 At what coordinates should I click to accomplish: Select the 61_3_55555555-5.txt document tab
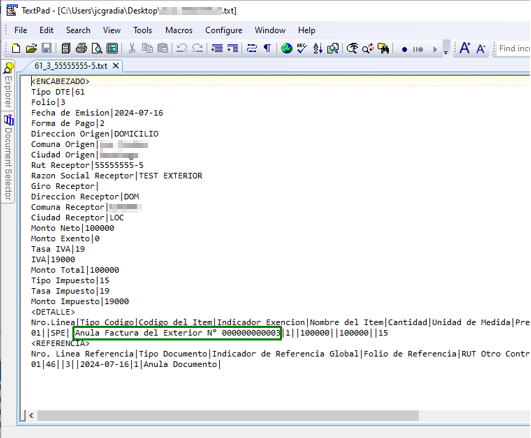[x=71, y=66]
